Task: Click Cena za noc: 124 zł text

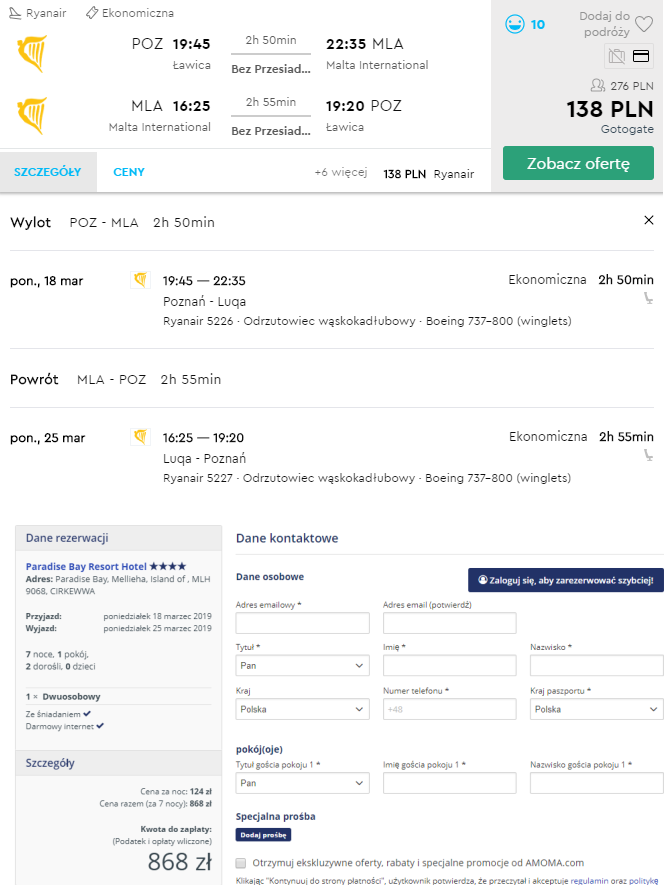Action: click(x=176, y=791)
